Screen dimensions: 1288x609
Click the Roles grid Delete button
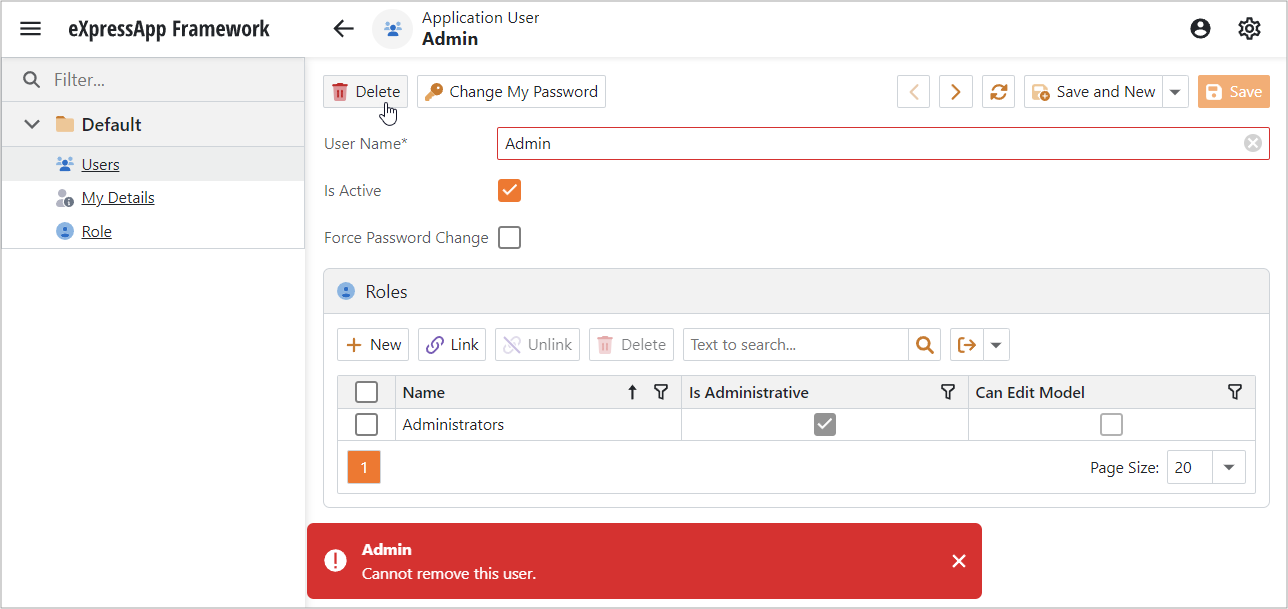(631, 344)
